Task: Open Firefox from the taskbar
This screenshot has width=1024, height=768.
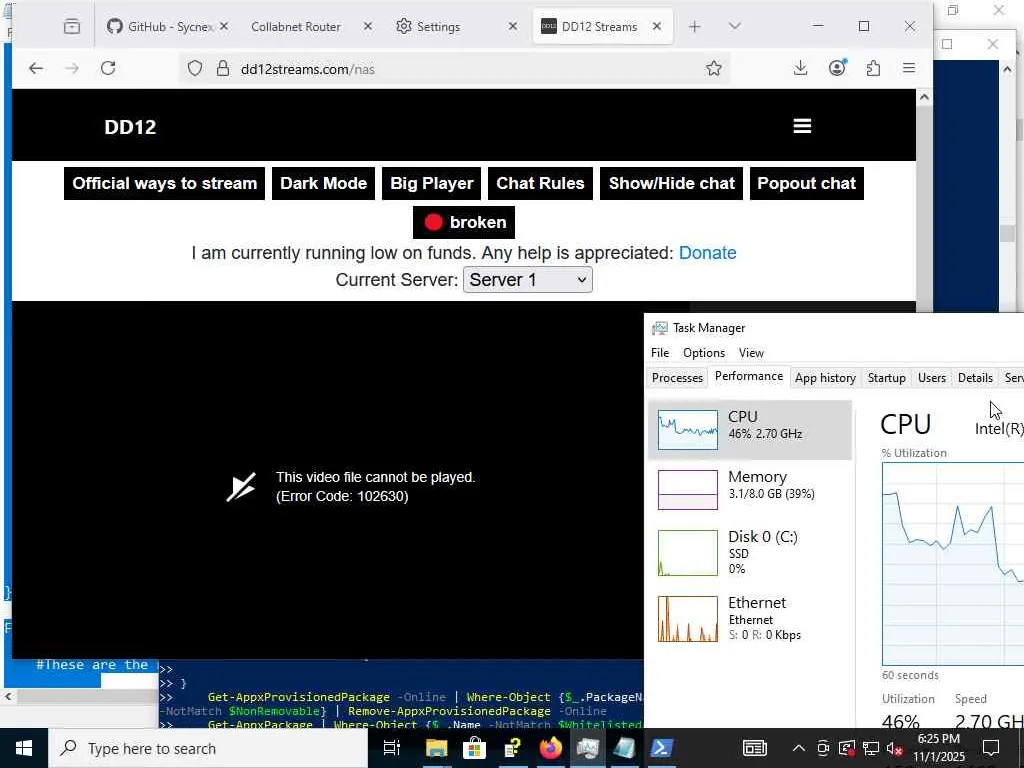Action: [551, 748]
